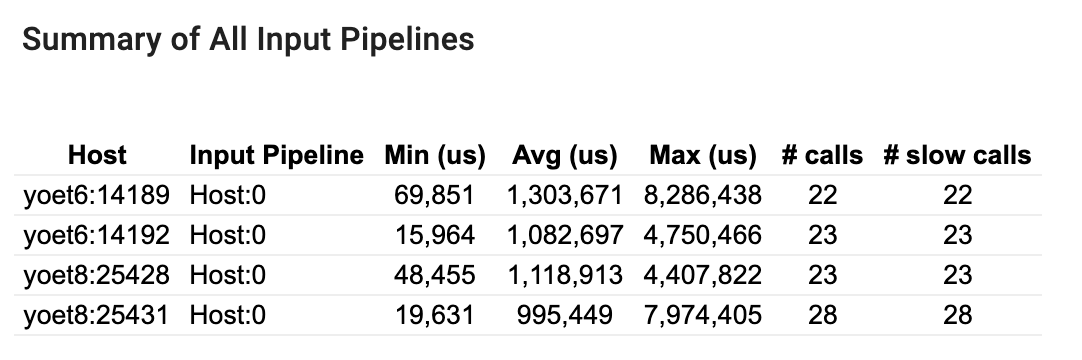The height and width of the screenshot is (360, 1082).
Task: Click the min value 69,851
Action: point(434,196)
